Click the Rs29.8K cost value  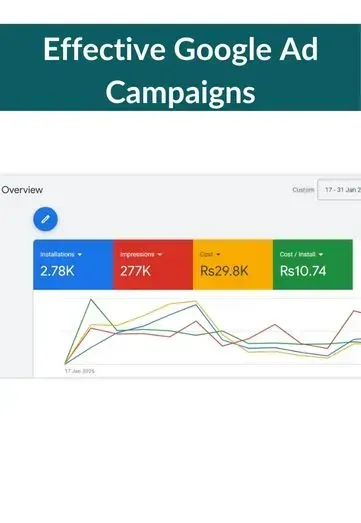(224, 271)
